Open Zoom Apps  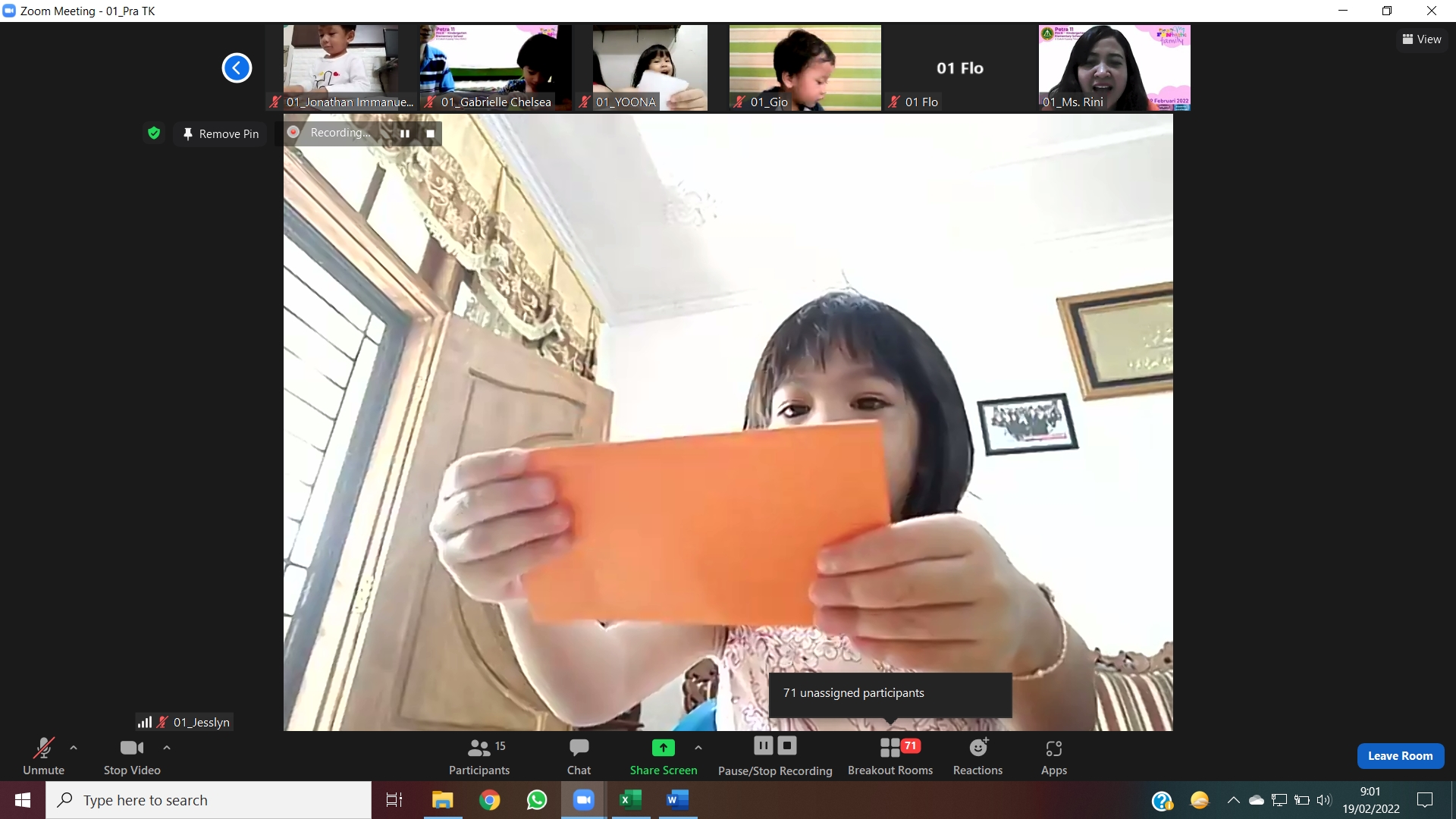1053,756
